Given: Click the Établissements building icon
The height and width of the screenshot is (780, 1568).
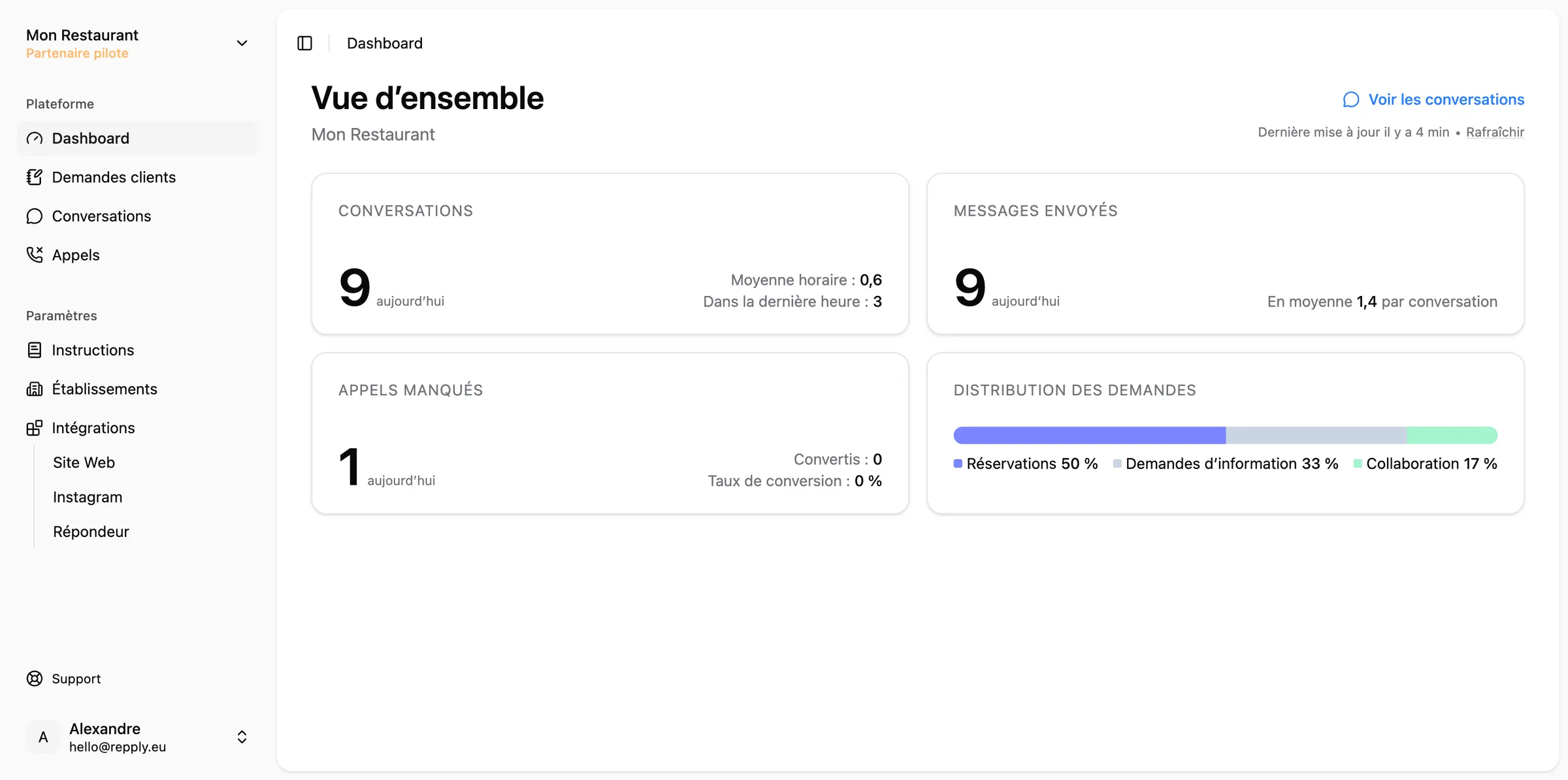Looking at the screenshot, I should (x=35, y=389).
